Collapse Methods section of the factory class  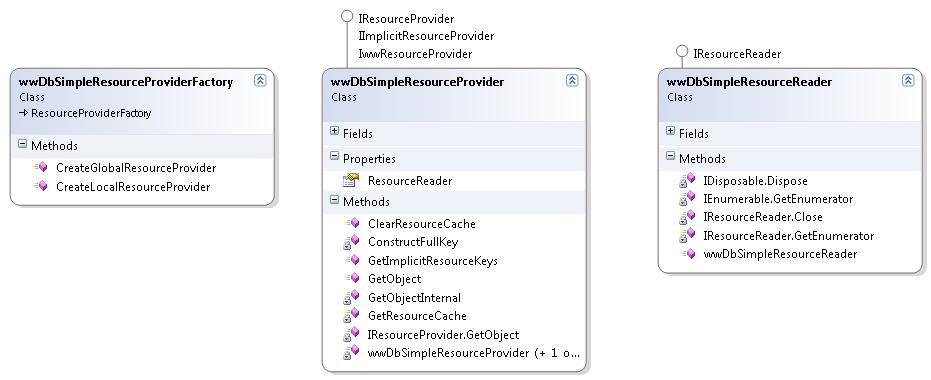[x=22, y=144]
